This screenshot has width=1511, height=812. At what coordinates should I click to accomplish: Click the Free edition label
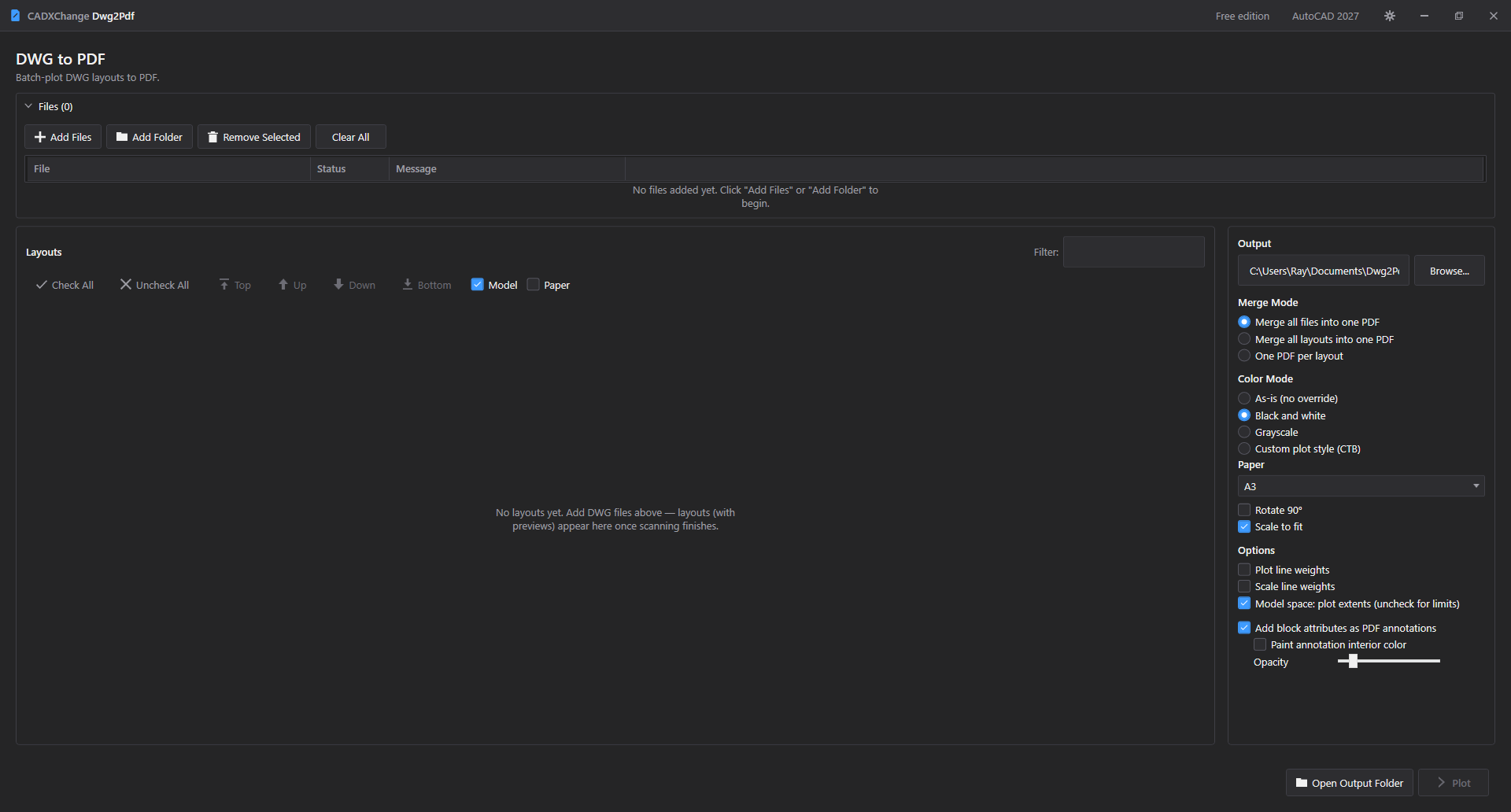pos(1243,16)
